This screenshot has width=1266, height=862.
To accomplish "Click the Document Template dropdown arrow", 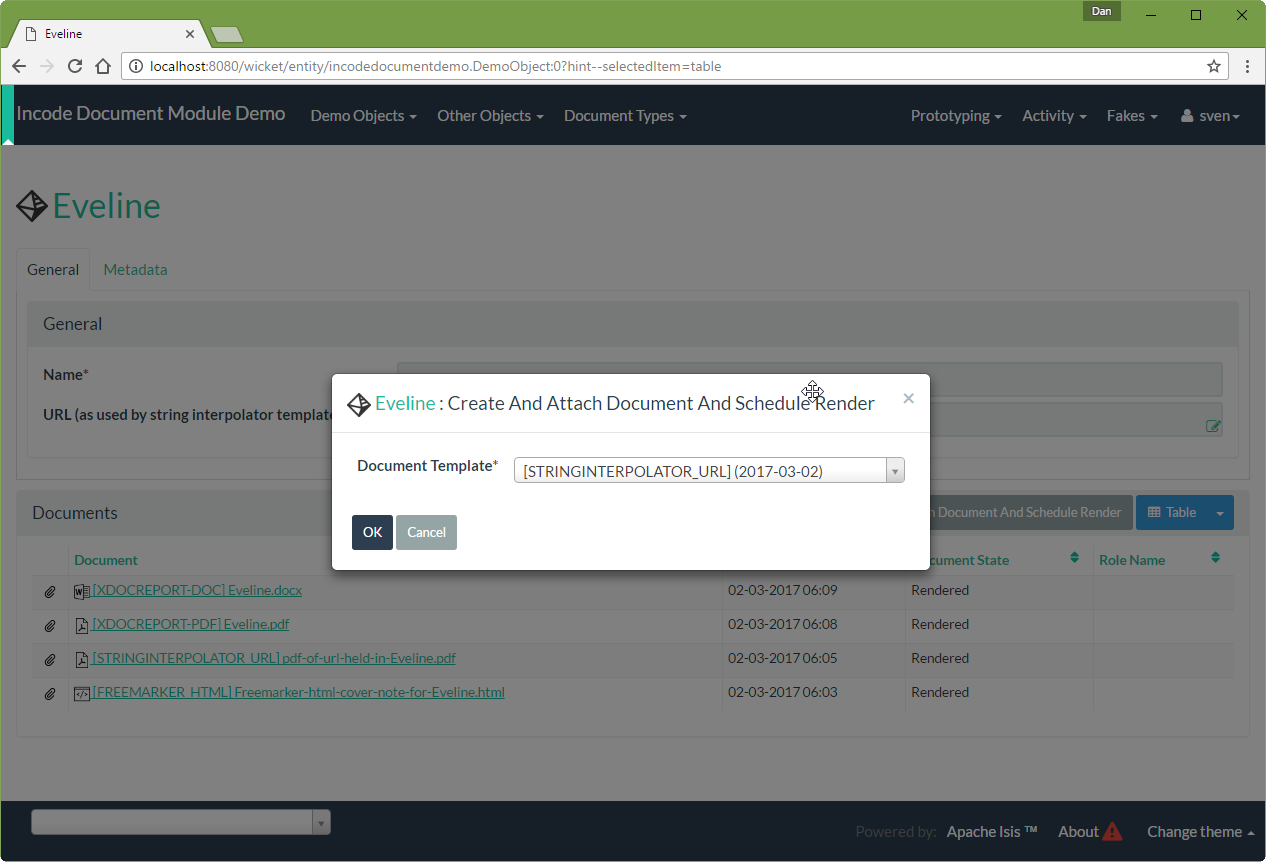I will click(895, 471).
